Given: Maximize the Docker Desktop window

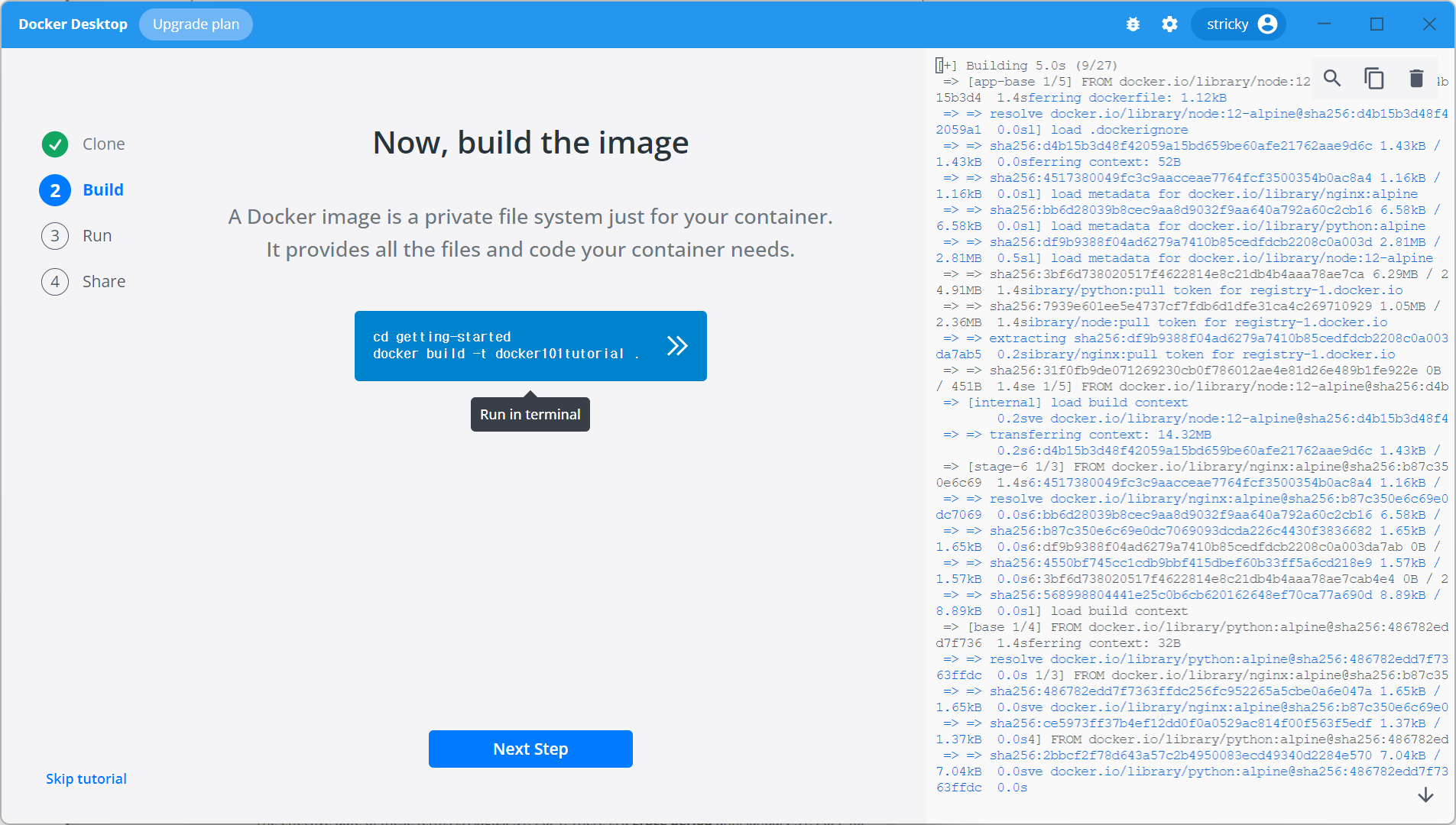Looking at the screenshot, I should (x=1377, y=24).
